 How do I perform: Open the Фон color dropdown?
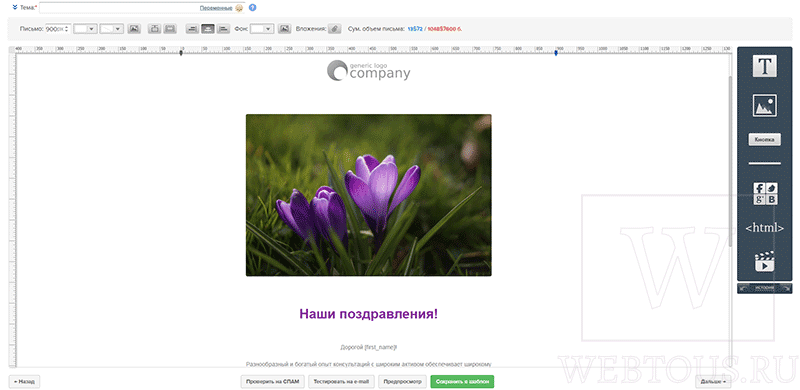click(262, 29)
